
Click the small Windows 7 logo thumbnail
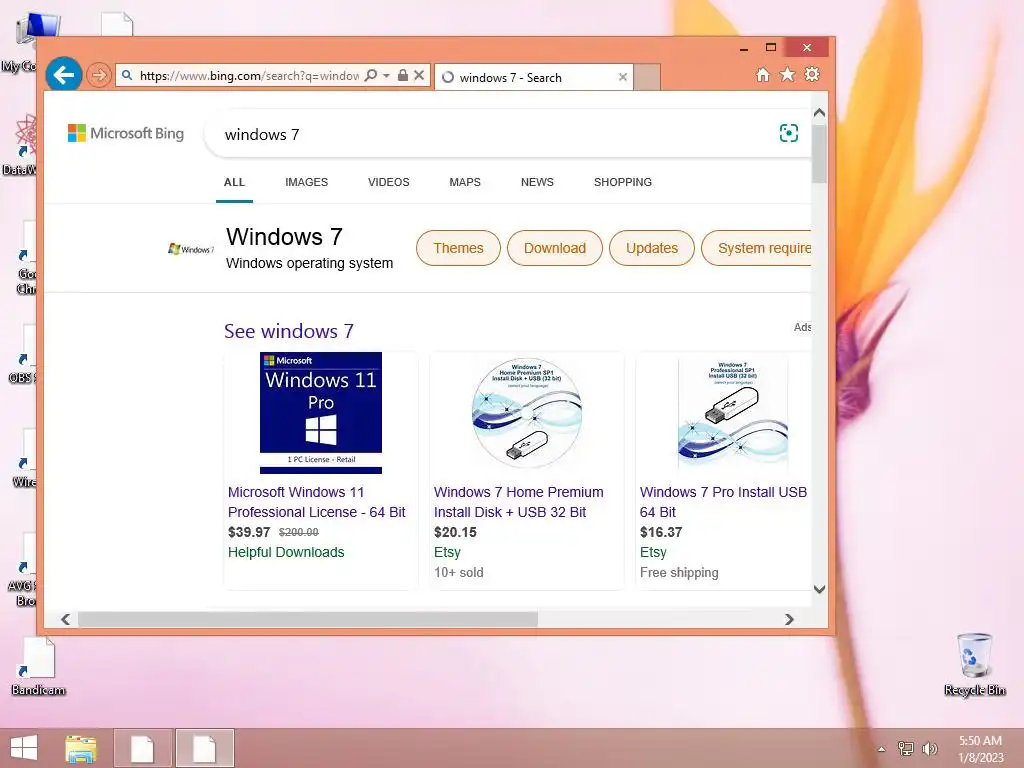click(191, 249)
